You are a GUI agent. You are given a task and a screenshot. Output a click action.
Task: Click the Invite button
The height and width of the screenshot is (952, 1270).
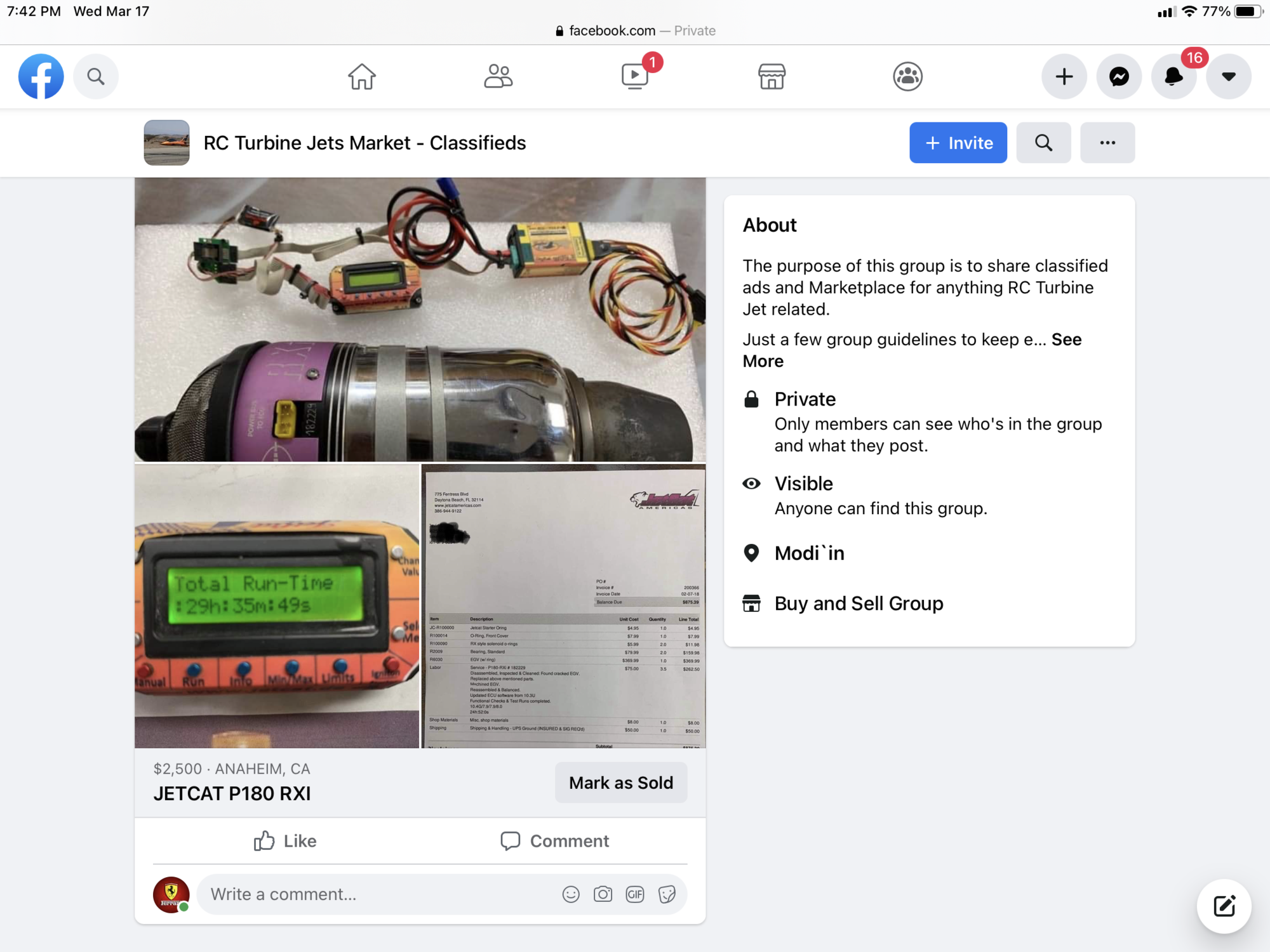pos(958,143)
